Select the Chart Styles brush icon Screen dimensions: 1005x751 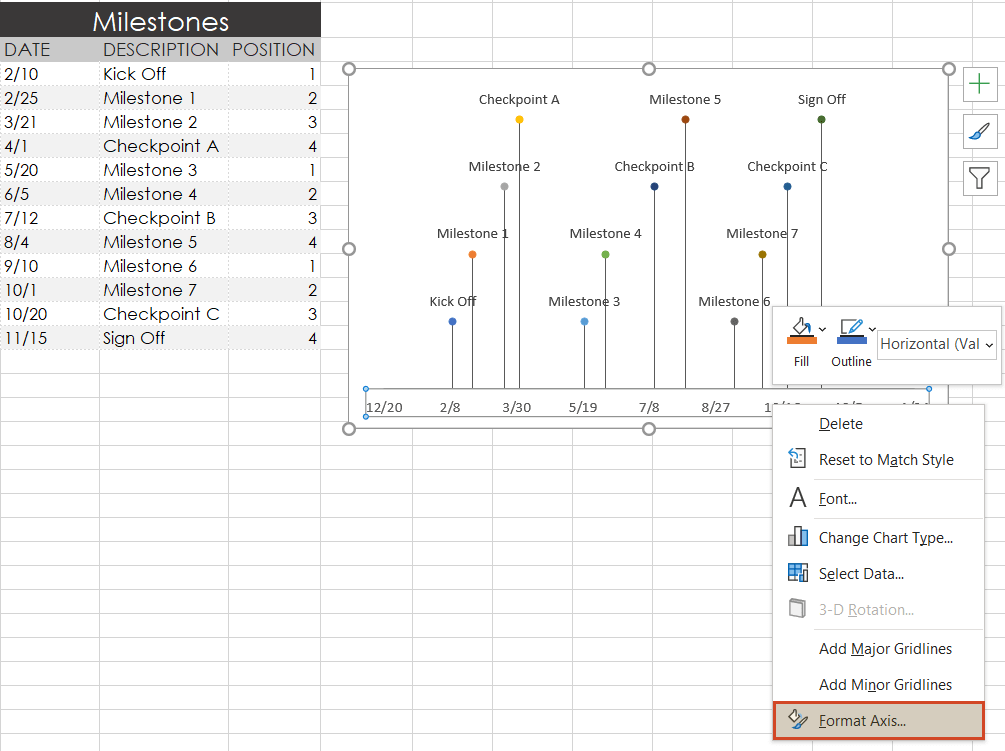click(x=980, y=131)
